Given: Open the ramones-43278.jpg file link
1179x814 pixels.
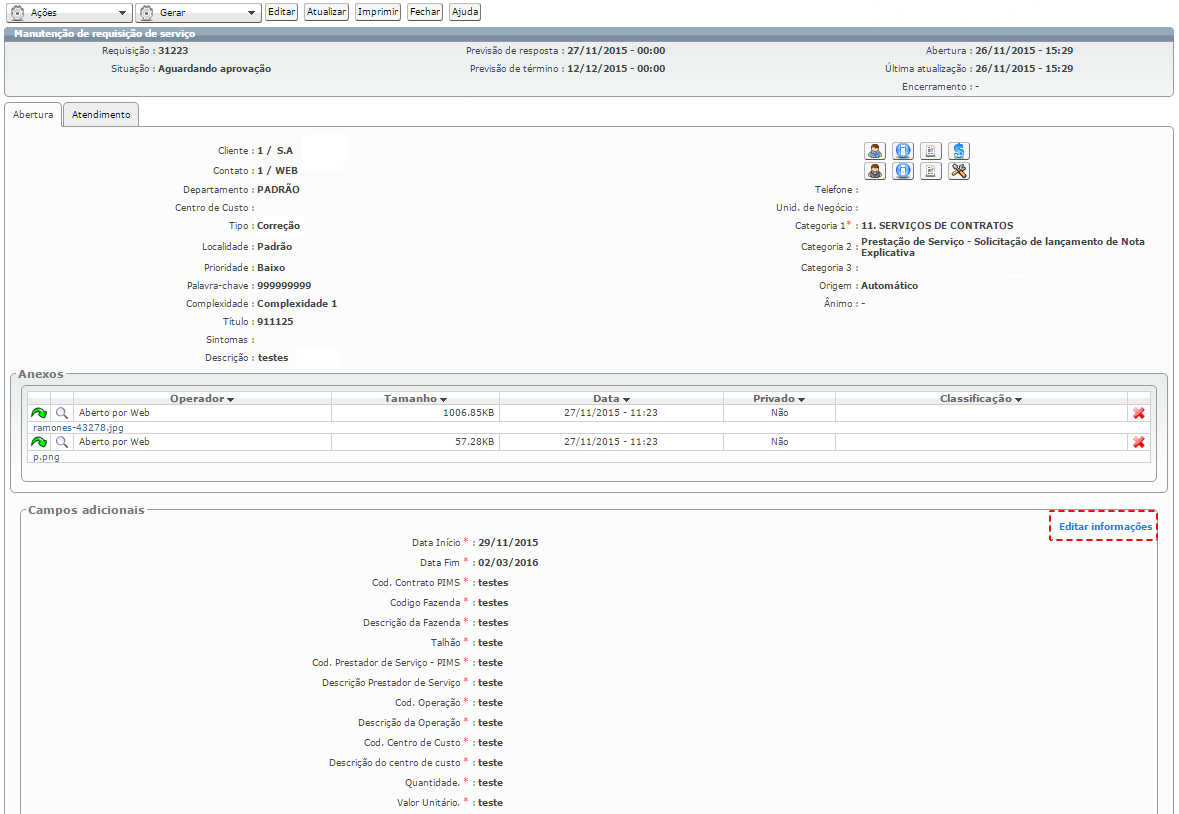Looking at the screenshot, I should point(78,427).
